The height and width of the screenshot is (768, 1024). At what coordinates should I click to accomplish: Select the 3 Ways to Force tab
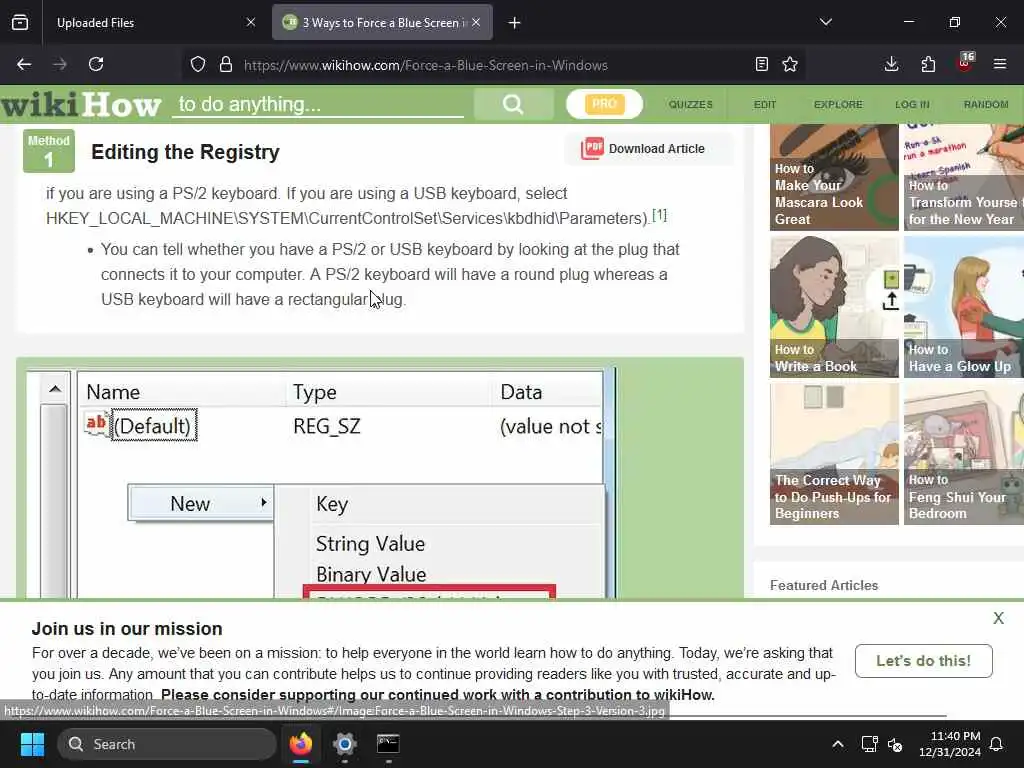tap(383, 23)
